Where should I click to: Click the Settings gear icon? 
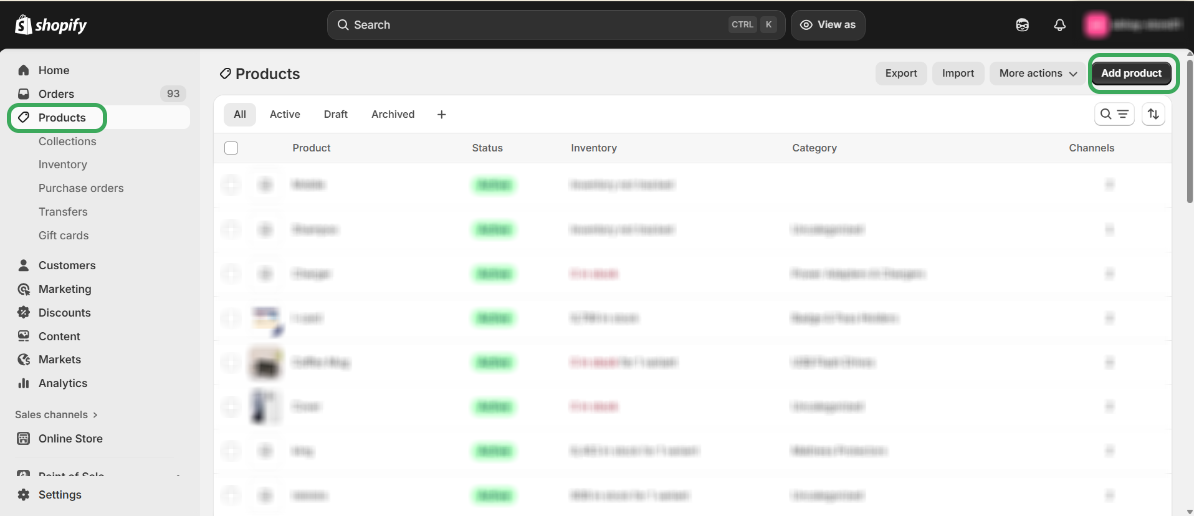point(24,495)
